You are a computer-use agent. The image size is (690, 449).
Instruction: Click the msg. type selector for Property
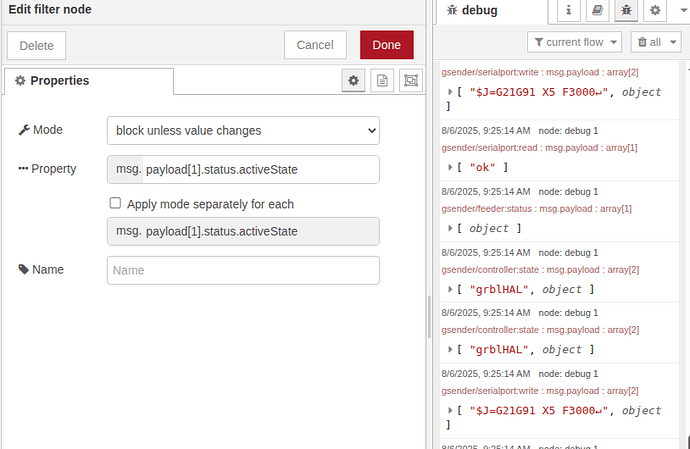[126, 169]
